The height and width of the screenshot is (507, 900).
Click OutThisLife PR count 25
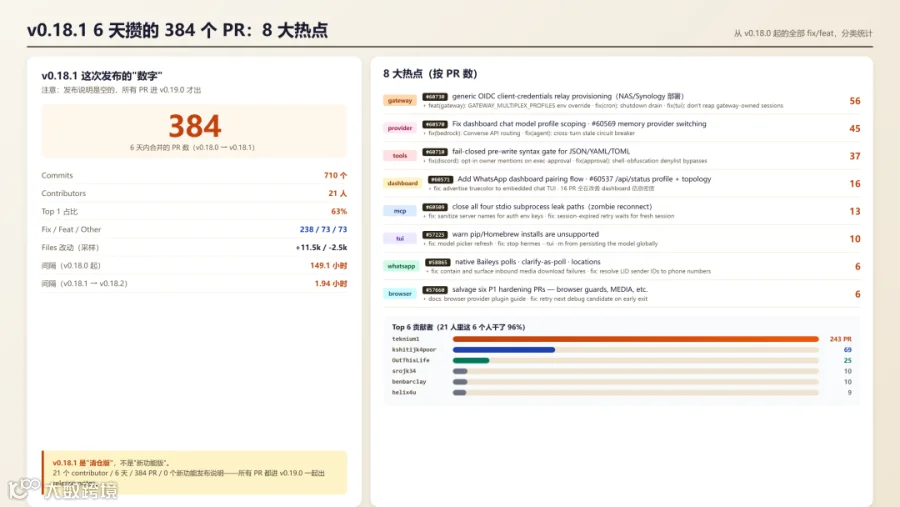point(847,361)
